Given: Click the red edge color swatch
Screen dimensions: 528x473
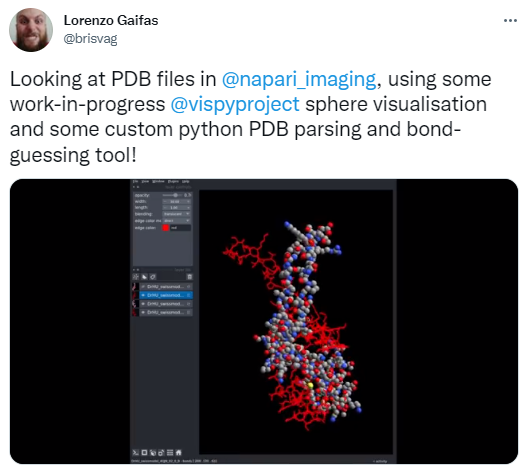Looking at the screenshot, I should (166, 228).
